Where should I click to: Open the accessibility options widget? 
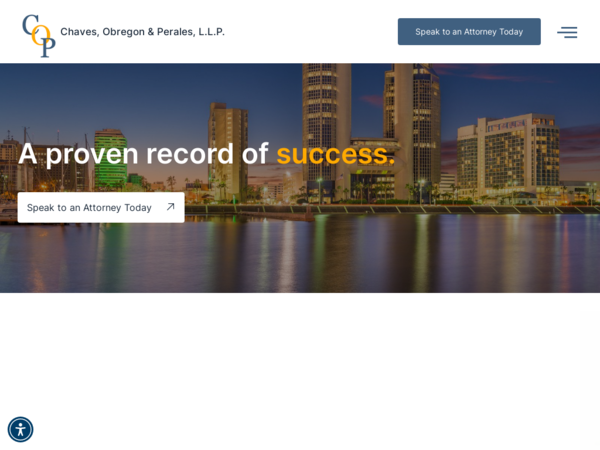[20, 429]
